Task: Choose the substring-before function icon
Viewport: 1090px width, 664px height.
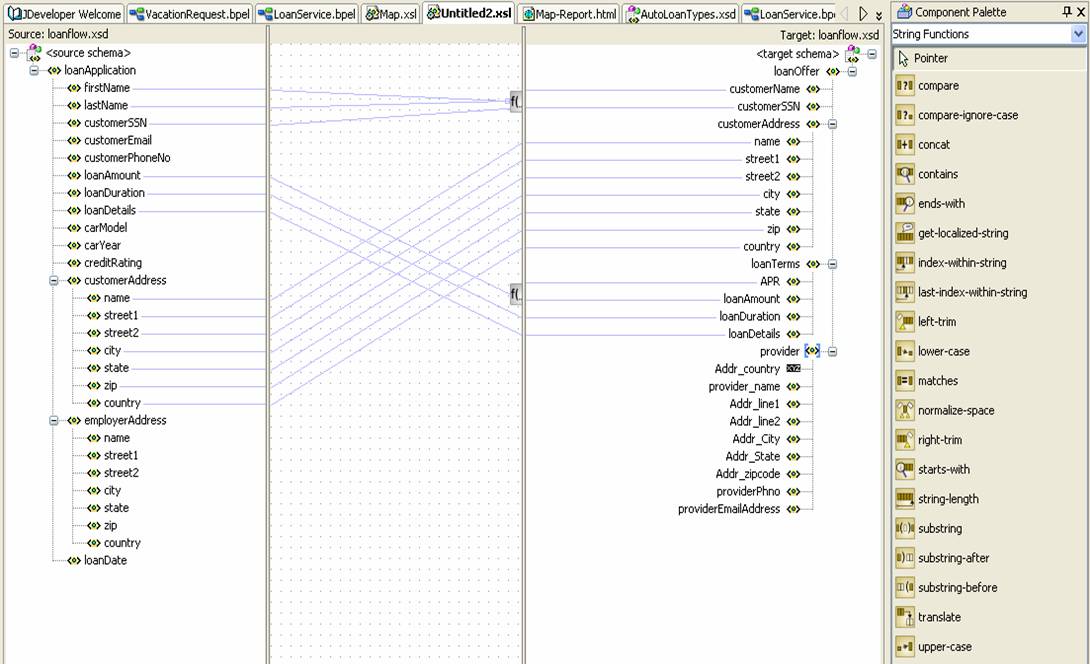Action: pyautogui.click(x=904, y=588)
